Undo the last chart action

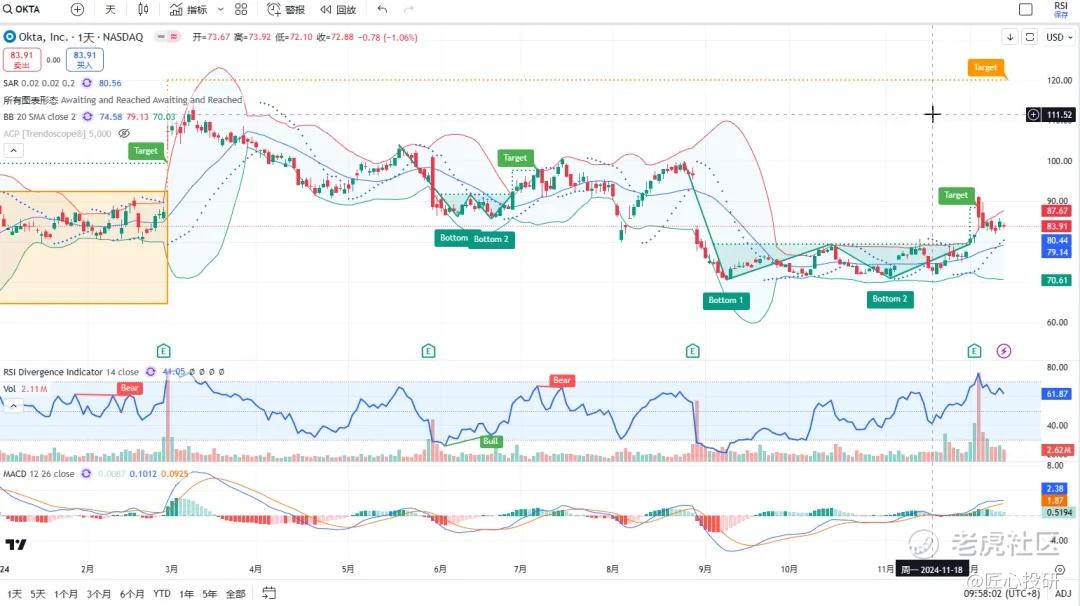click(382, 9)
